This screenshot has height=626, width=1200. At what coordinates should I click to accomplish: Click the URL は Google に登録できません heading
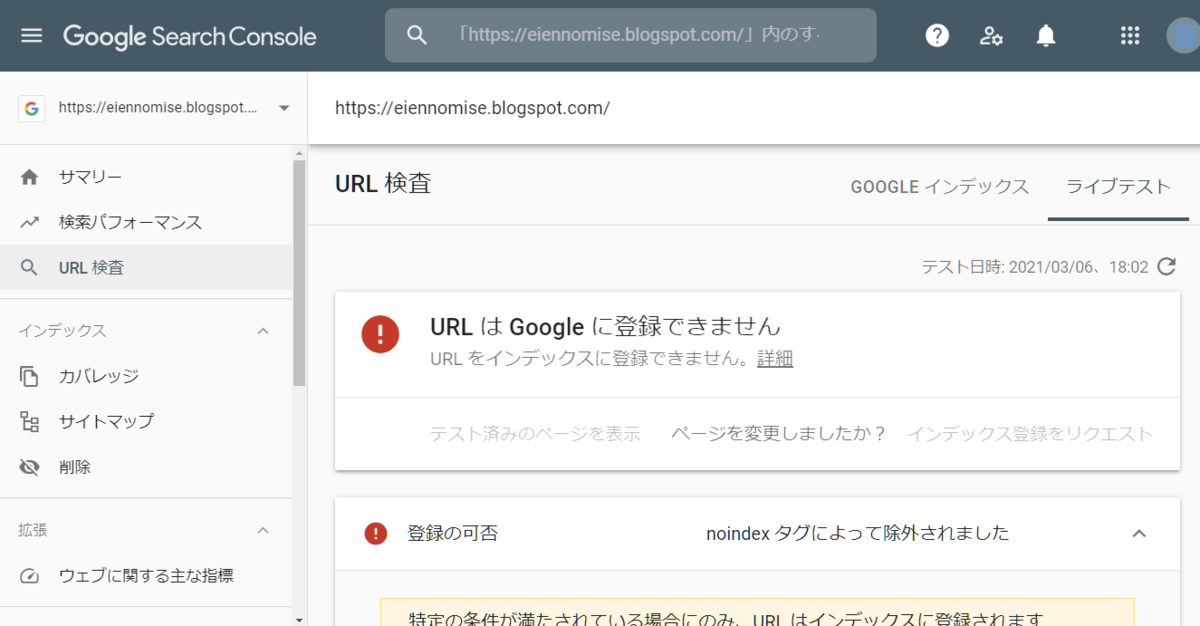pyautogui.click(x=605, y=326)
